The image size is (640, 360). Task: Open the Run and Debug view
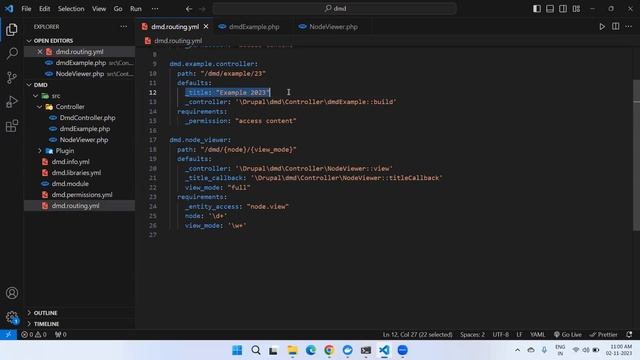point(12,101)
